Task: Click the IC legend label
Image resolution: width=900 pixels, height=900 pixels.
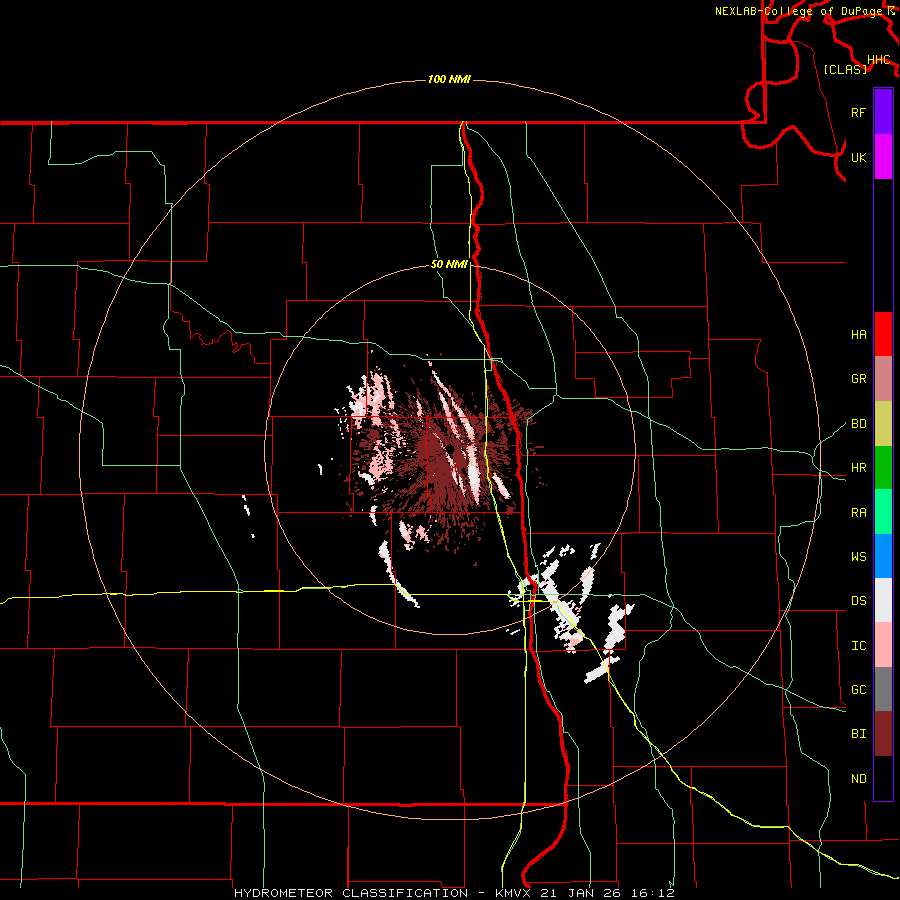Action: tap(859, 646)
